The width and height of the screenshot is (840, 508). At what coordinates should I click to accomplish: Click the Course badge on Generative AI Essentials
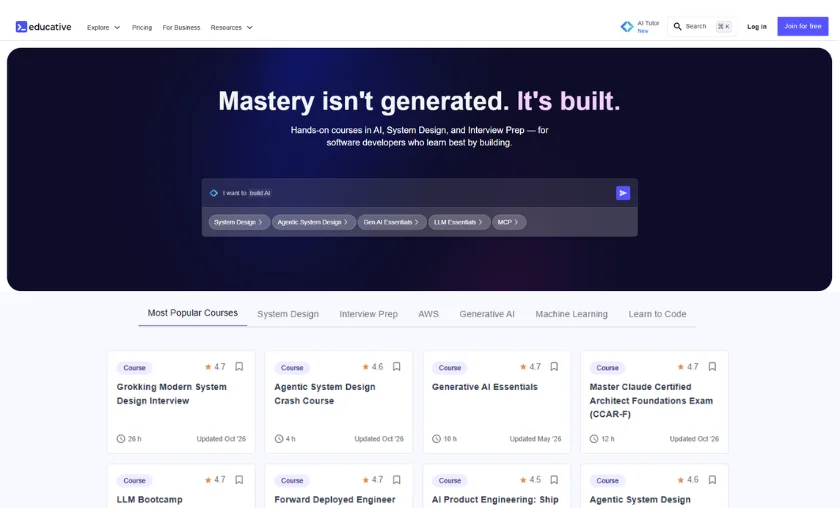point(450,368)
